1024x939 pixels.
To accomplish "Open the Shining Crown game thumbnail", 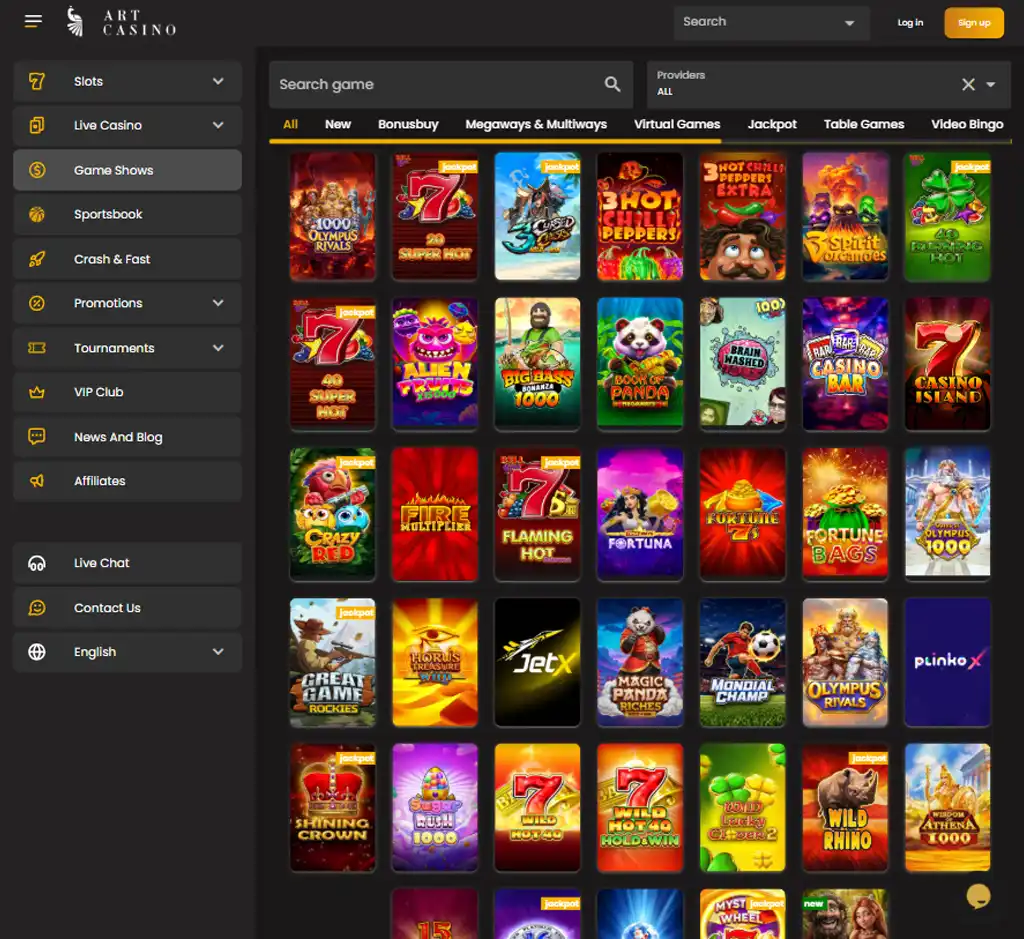I will click(x=332, y=807).
